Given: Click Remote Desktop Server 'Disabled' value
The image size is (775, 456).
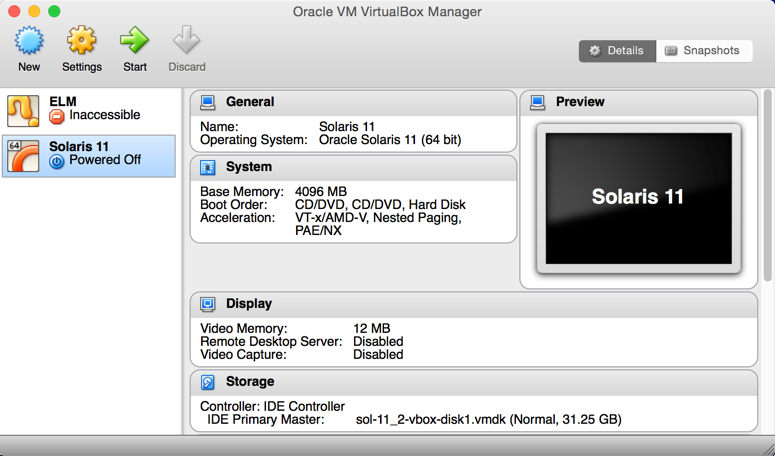Looking at the screenshot, I should pyautogui.click(x=378, y=341).
